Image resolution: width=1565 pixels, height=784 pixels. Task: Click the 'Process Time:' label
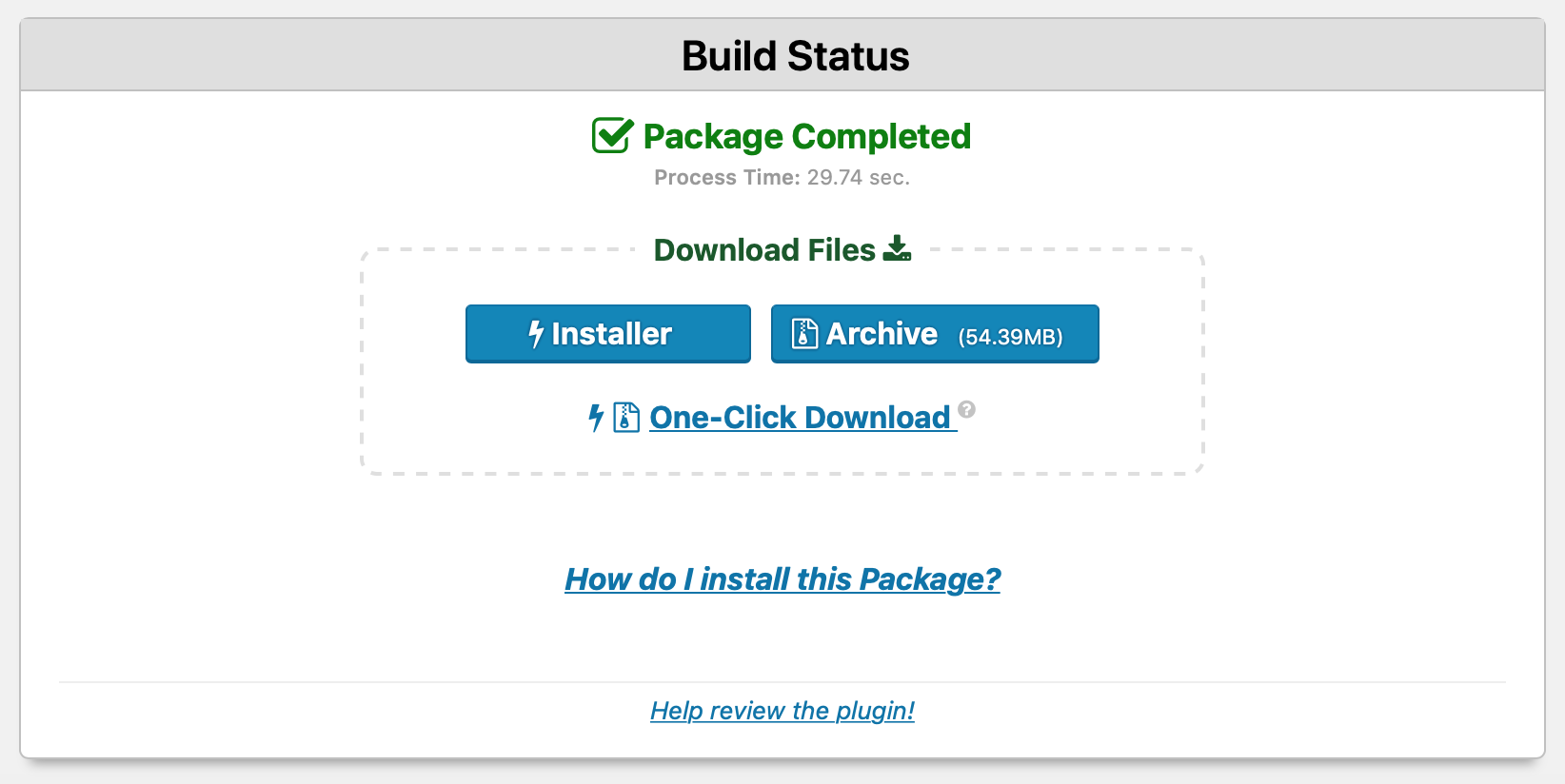coord(727,178)
